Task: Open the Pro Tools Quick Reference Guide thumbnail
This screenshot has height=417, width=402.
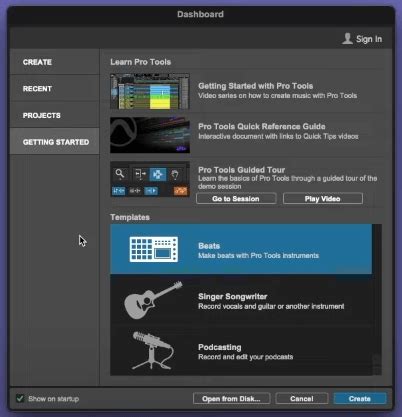Action: [x=150, y=135]
